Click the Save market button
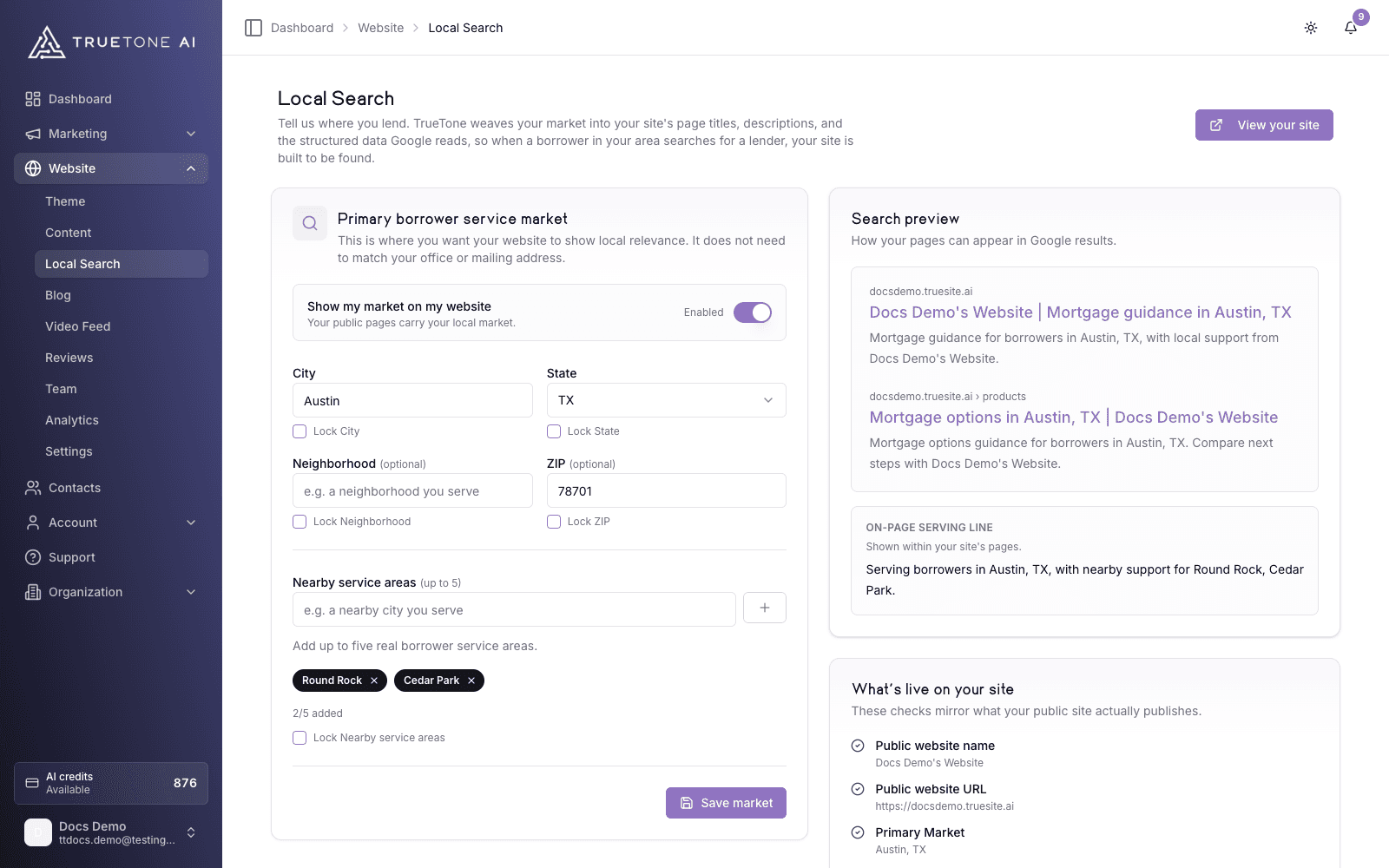This screenshot has width=1389, height=868. pos(726,803)
